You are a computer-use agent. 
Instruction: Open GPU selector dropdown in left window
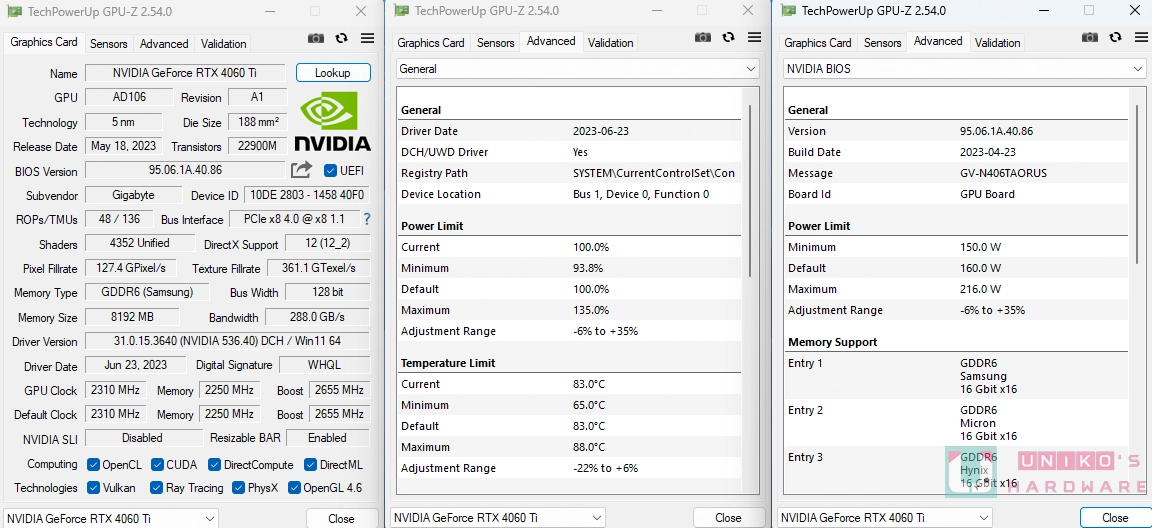point(110,518)
